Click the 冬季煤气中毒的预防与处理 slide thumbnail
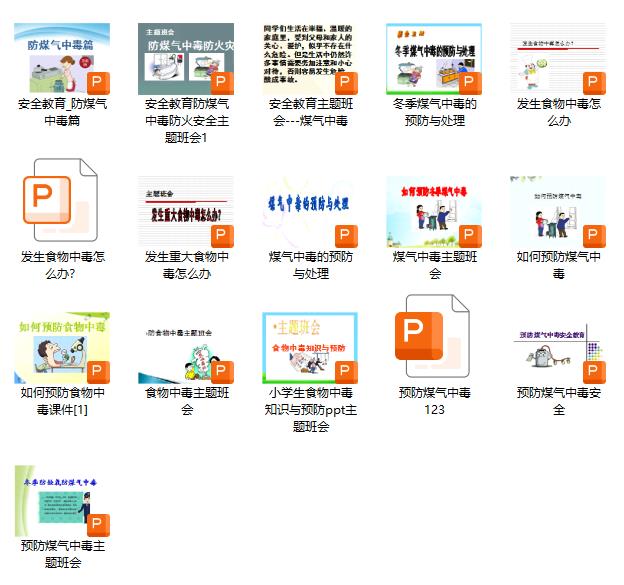This screenshot has width=624, height=585. click(434, 58)
